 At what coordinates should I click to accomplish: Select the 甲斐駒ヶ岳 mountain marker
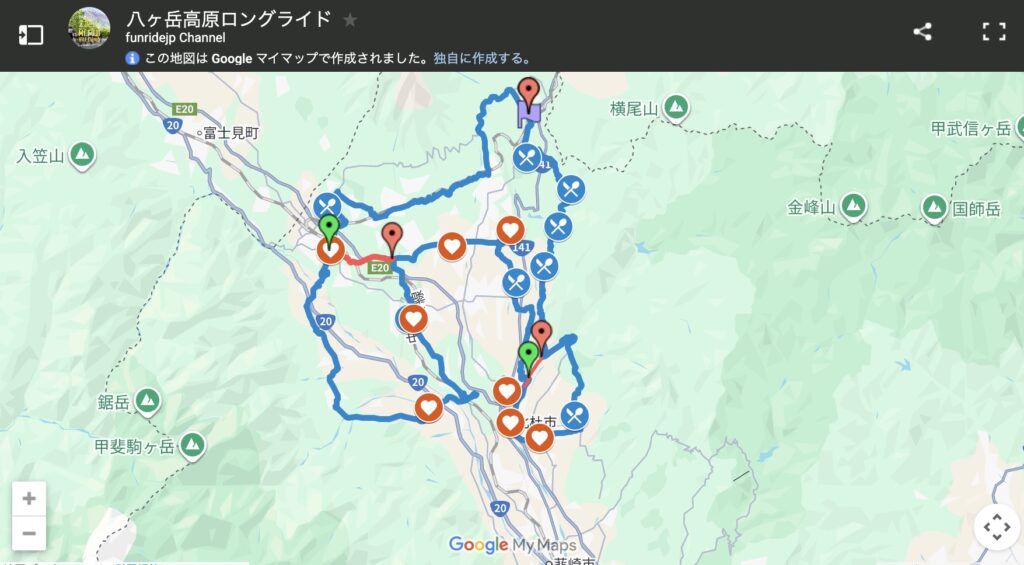(192, 445)
